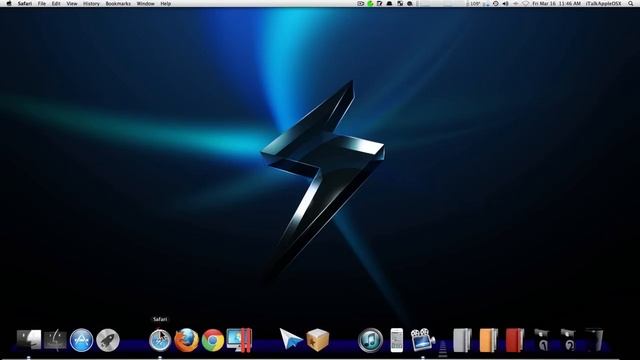Open the Bookmarks menu
This screenshot has width=640, height=360.
point(118,4)
